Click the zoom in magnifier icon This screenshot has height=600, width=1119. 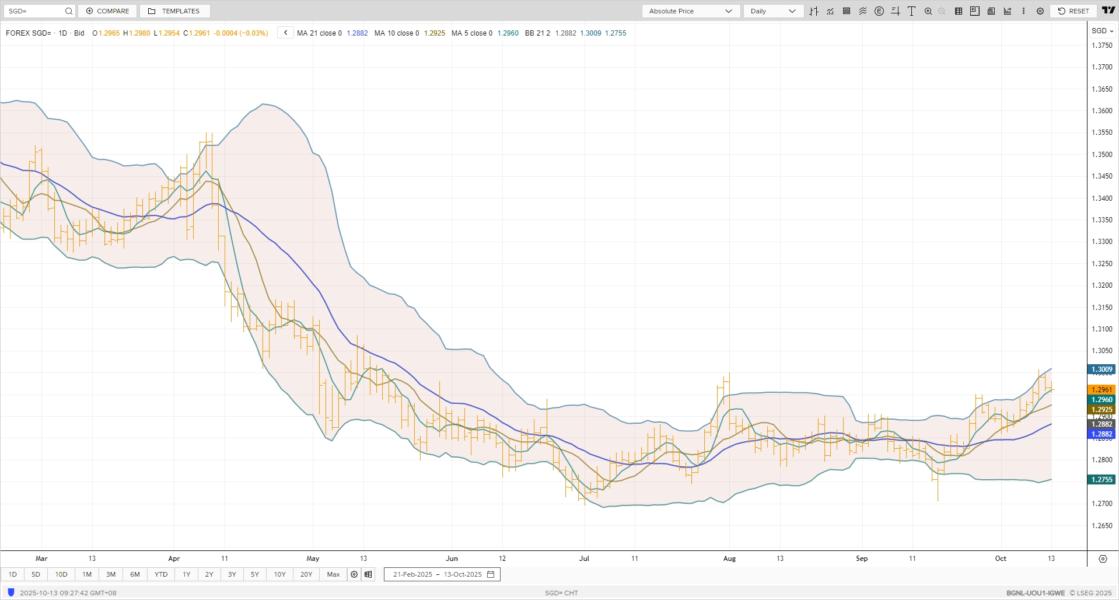(x=928, y=11)
